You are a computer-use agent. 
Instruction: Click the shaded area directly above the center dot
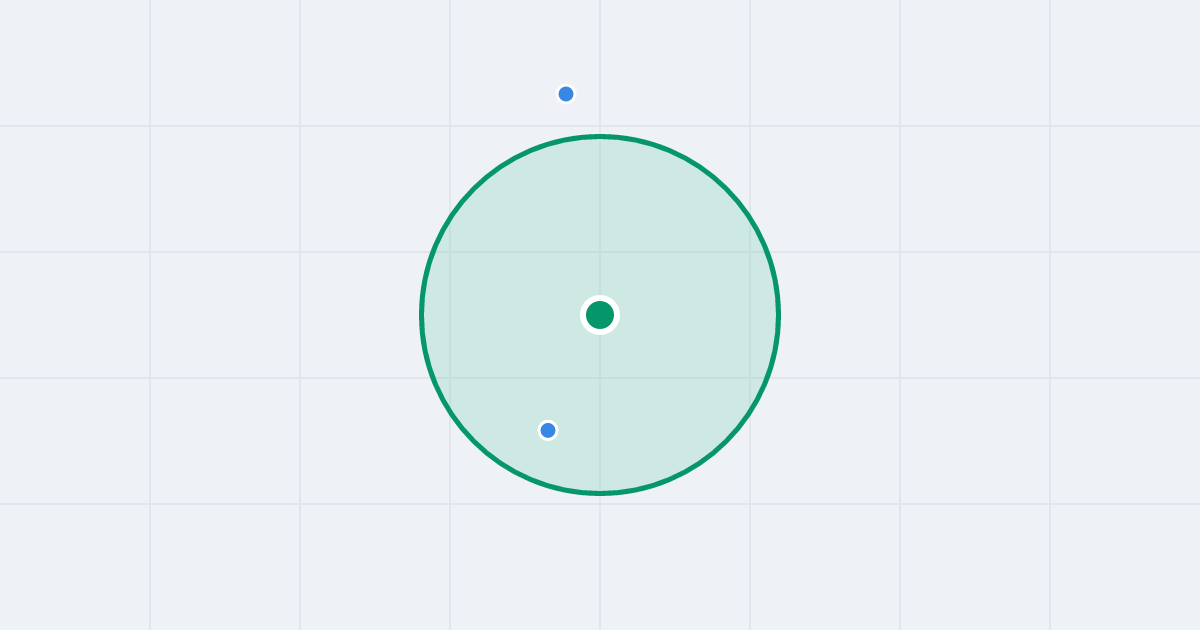click(x=600, y=220)
